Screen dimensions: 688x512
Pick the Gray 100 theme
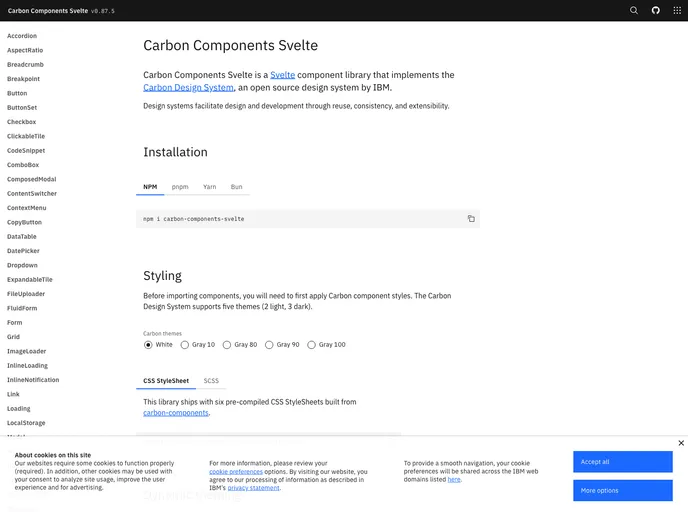312,345
